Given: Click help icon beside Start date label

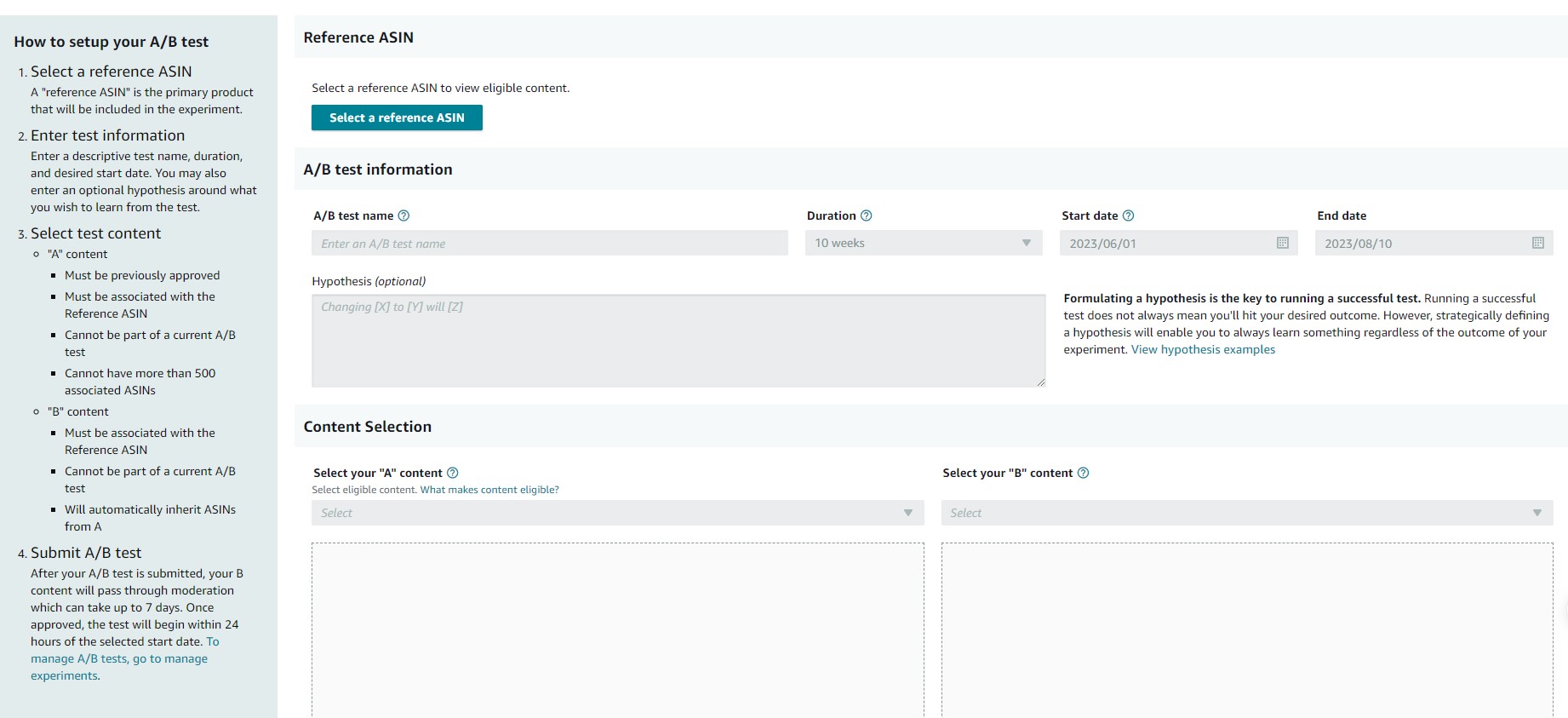Looking at the screenshot, I should click(1128, 216).
